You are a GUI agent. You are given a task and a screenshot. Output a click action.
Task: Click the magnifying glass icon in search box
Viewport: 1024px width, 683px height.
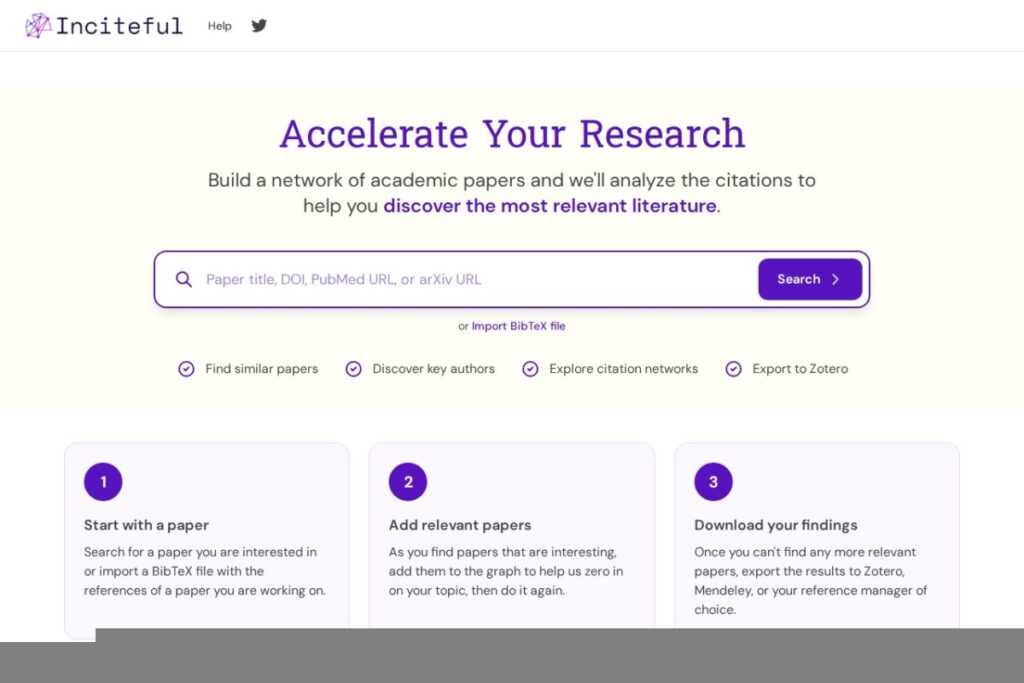point(184,279)
